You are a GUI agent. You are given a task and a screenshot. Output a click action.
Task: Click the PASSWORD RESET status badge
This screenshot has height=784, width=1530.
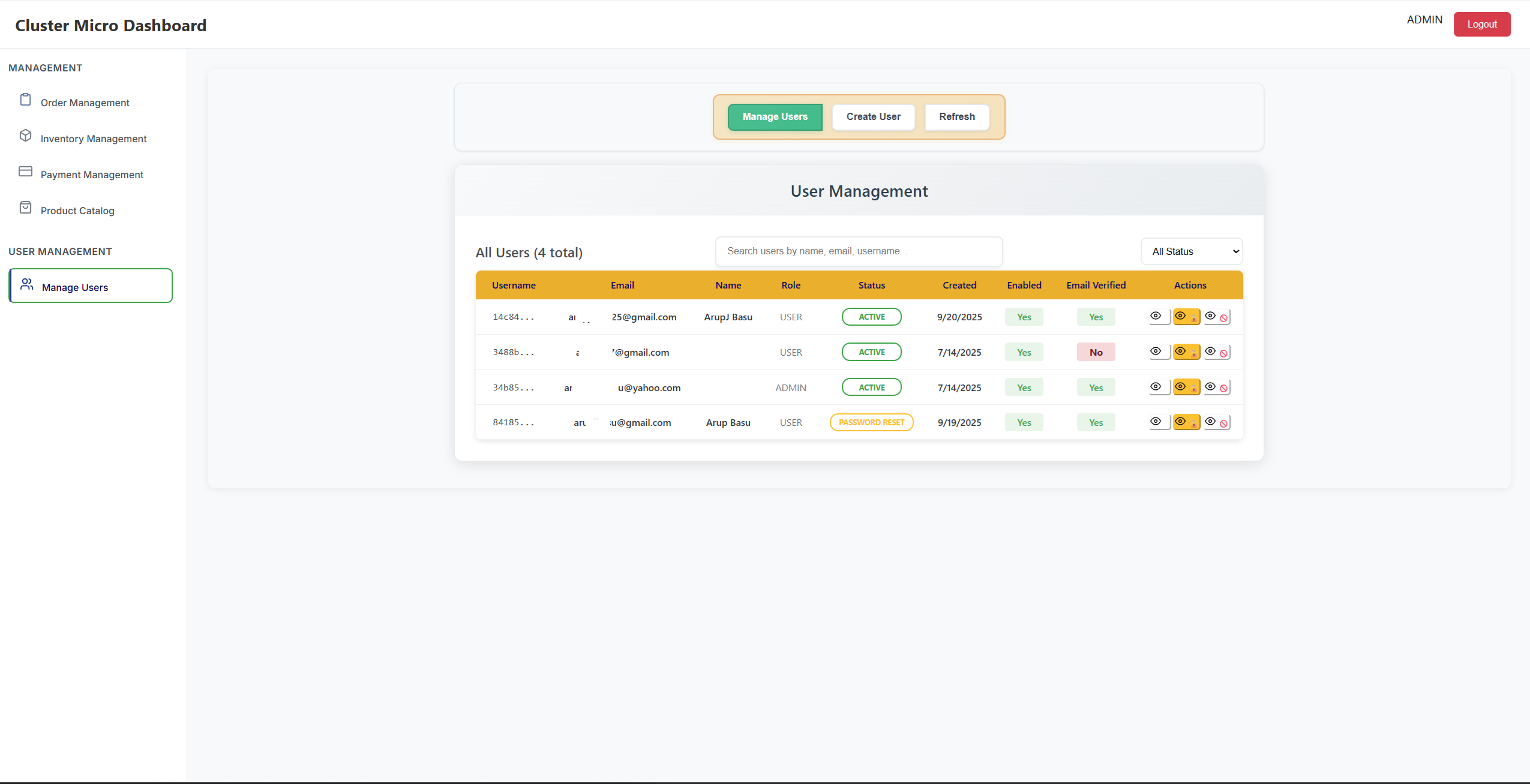click(871, 422)
